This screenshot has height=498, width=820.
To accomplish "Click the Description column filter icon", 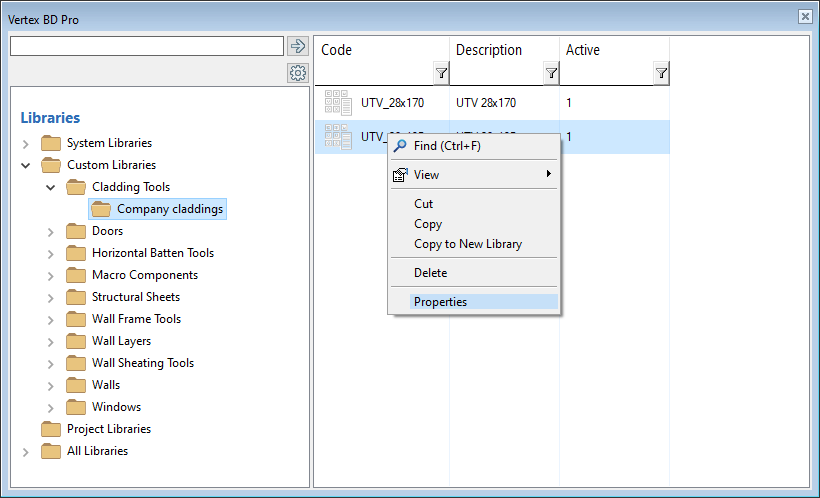I will pyautogui.click(x=551, y=73).
